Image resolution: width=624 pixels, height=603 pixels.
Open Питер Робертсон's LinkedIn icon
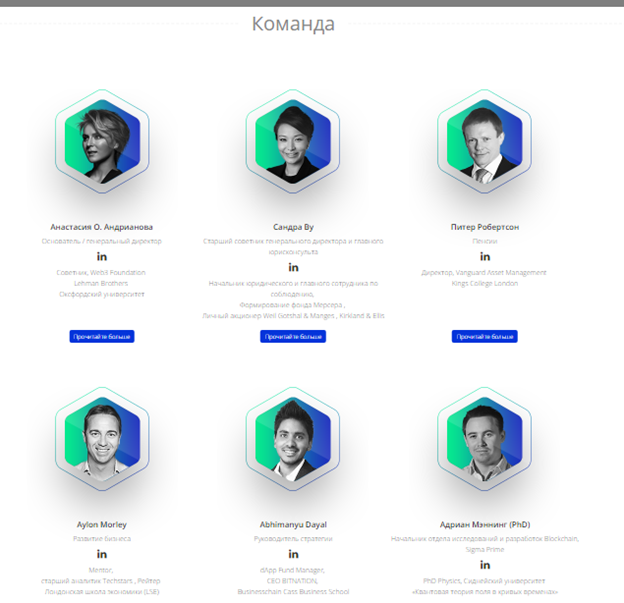[x=485, y=257]
